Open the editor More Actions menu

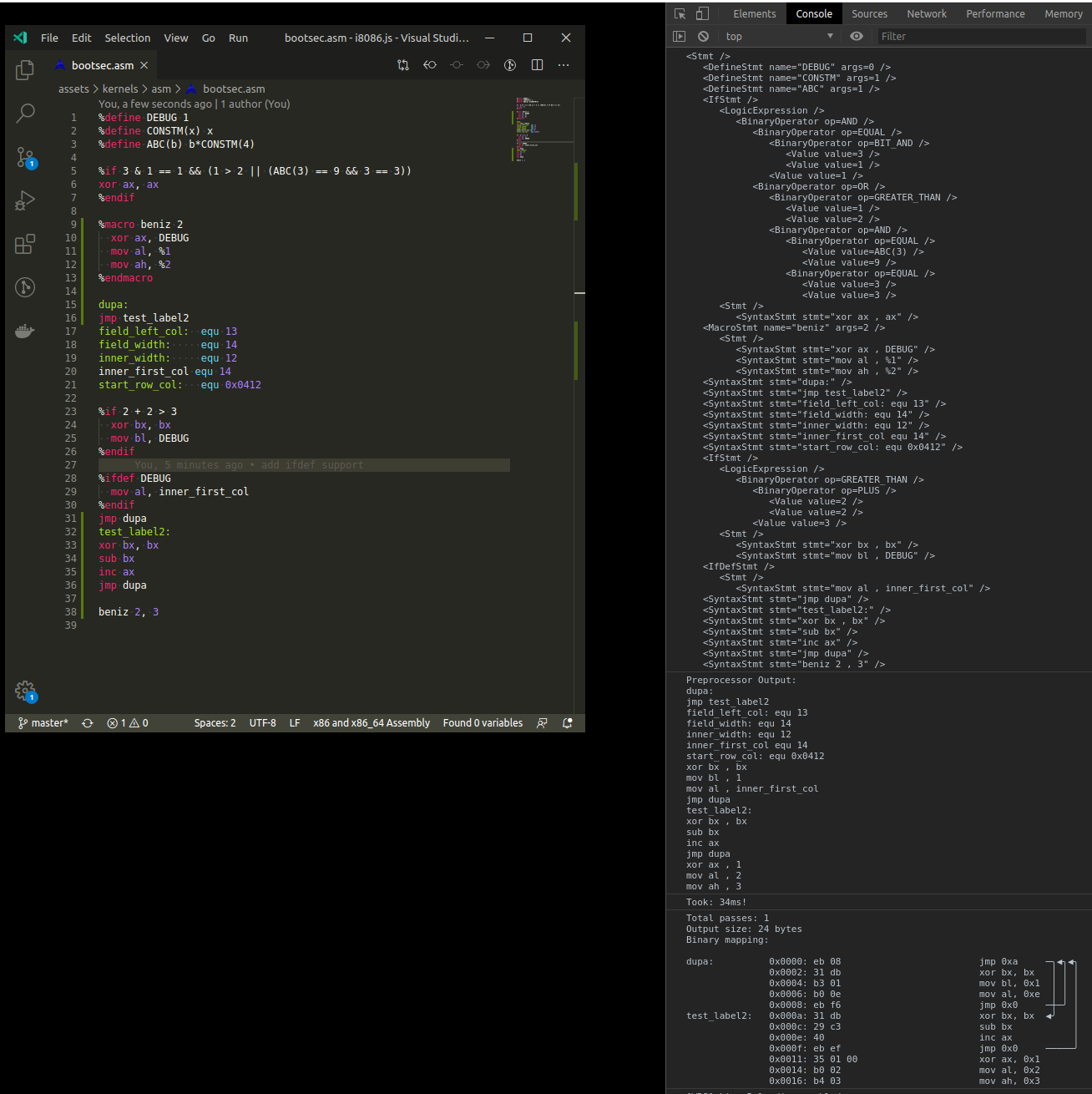point(564,65)
